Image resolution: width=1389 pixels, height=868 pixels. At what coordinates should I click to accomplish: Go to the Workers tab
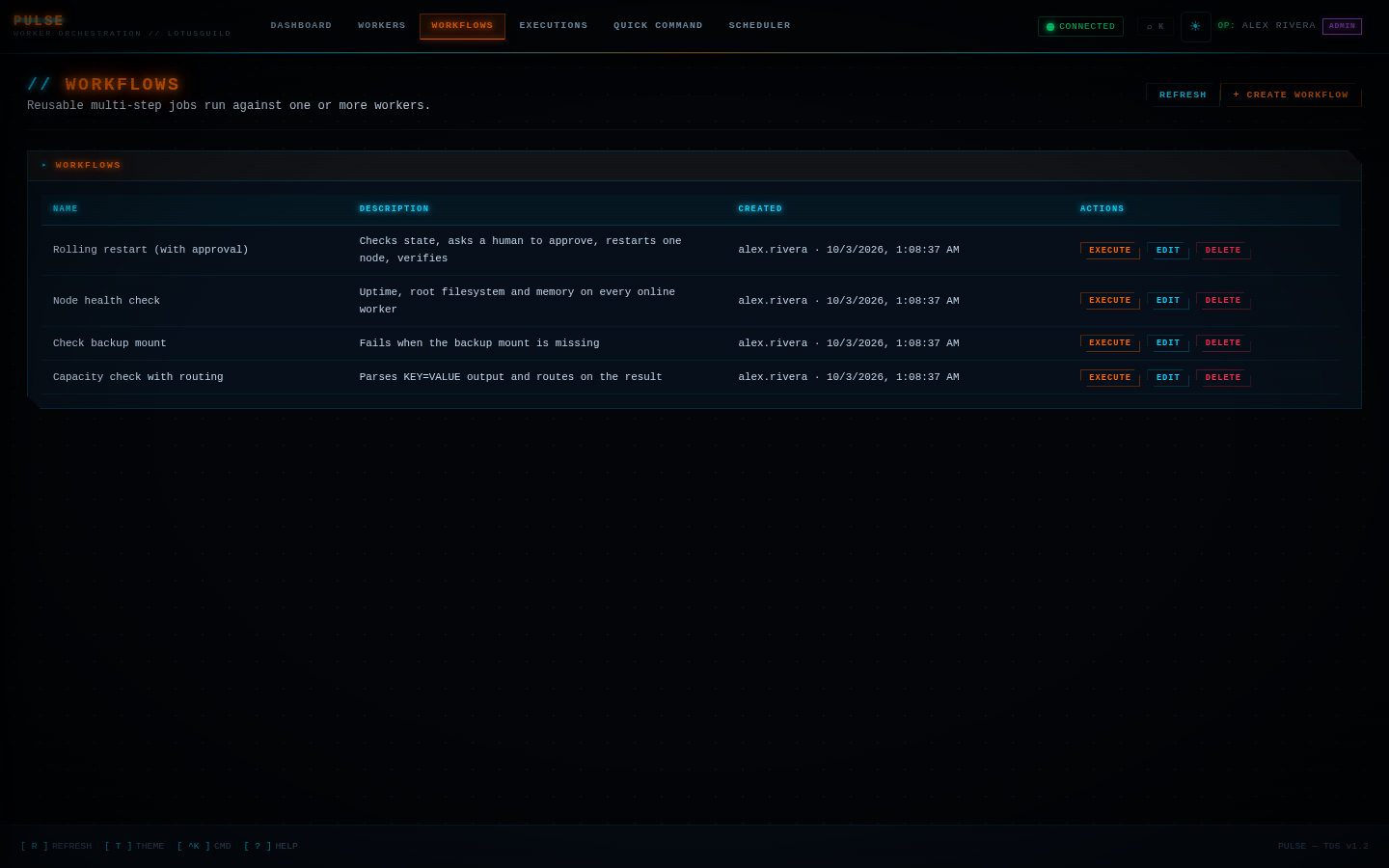click(x=382, y=26)
